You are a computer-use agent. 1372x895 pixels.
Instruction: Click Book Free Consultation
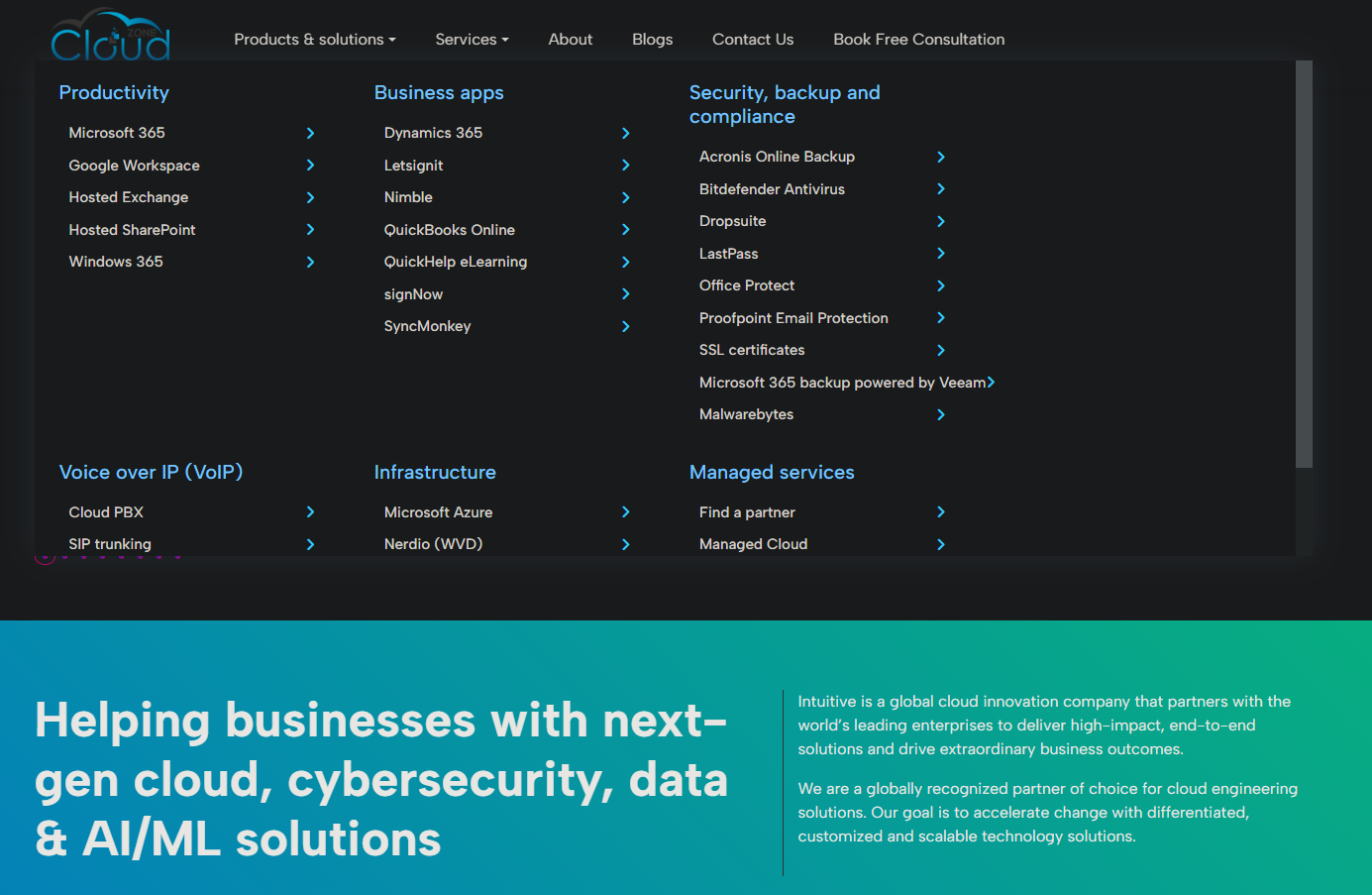pyautogui.click(x=918, y=40)
